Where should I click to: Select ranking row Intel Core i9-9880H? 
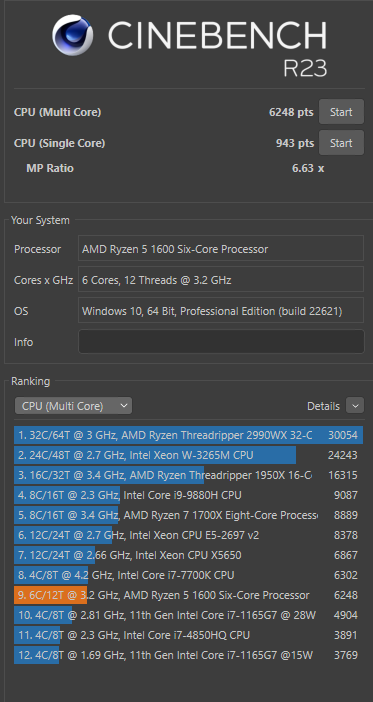[188, 495]
